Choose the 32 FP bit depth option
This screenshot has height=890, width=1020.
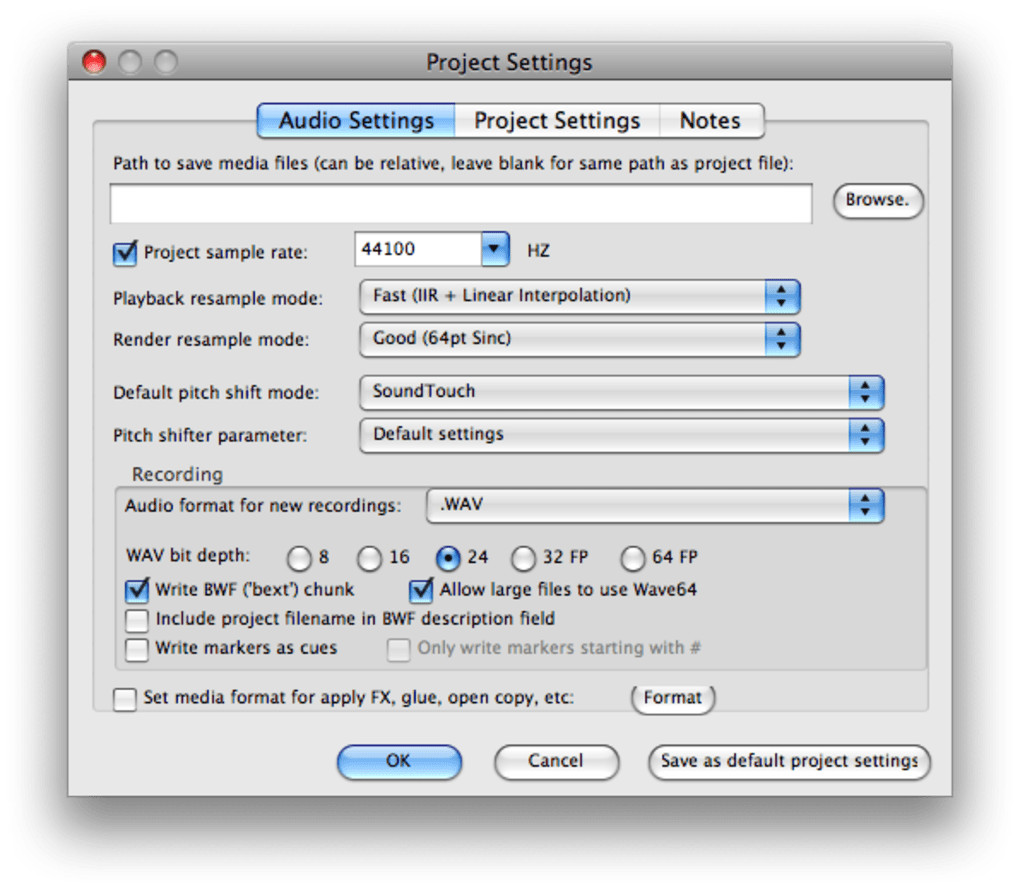[523, 558]
